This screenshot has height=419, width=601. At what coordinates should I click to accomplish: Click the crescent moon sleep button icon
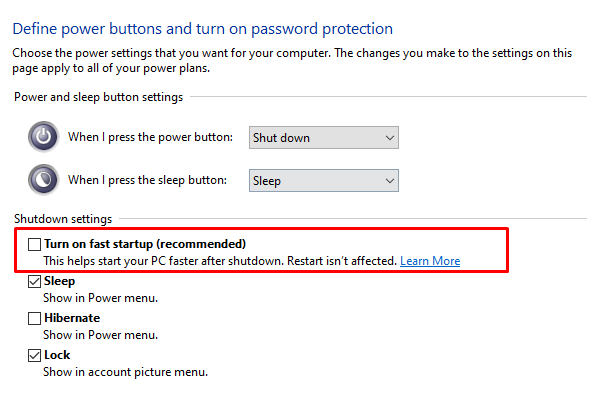[x=43, y=179]
